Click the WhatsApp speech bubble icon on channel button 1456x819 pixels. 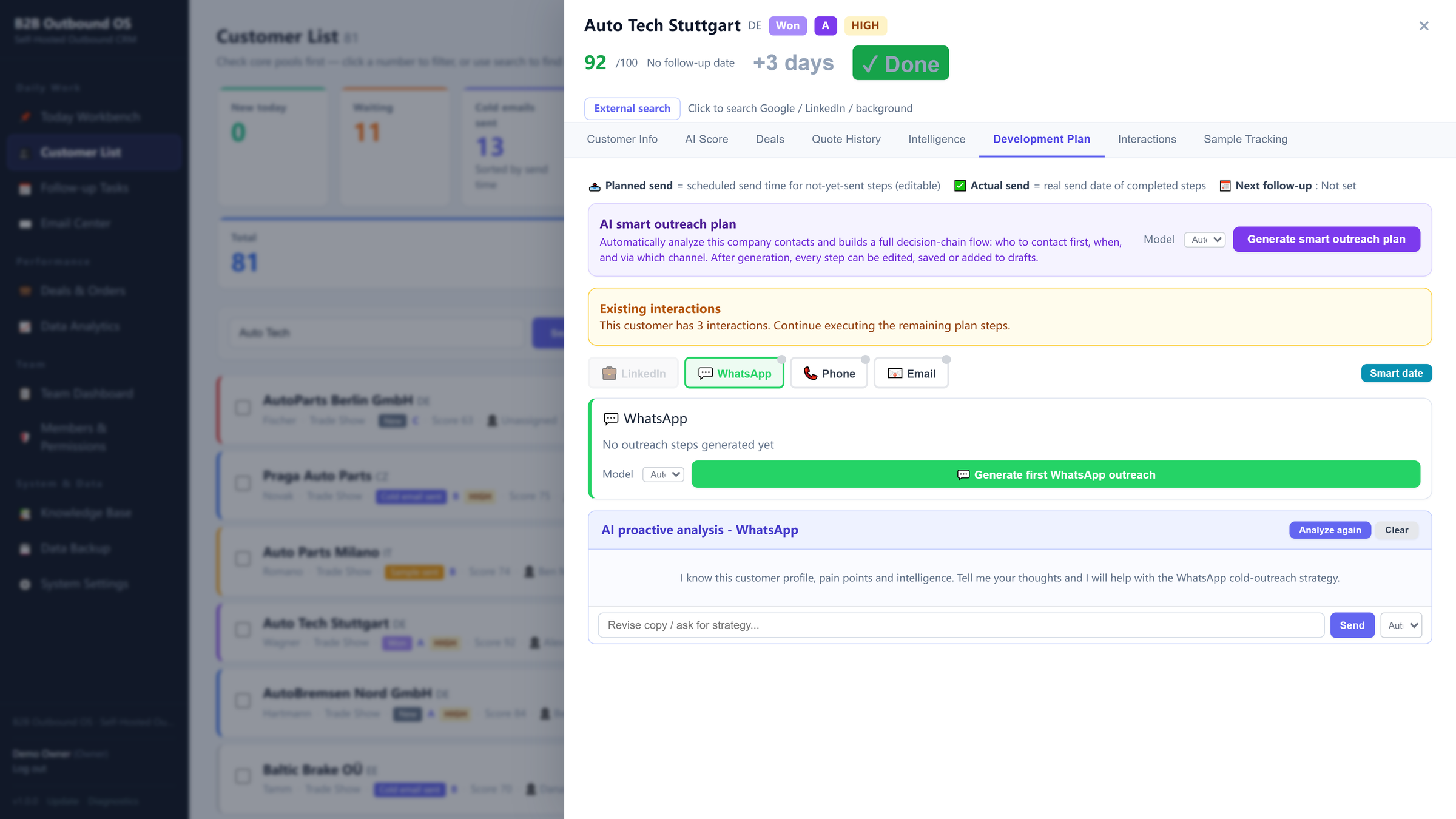coord(706,373)
